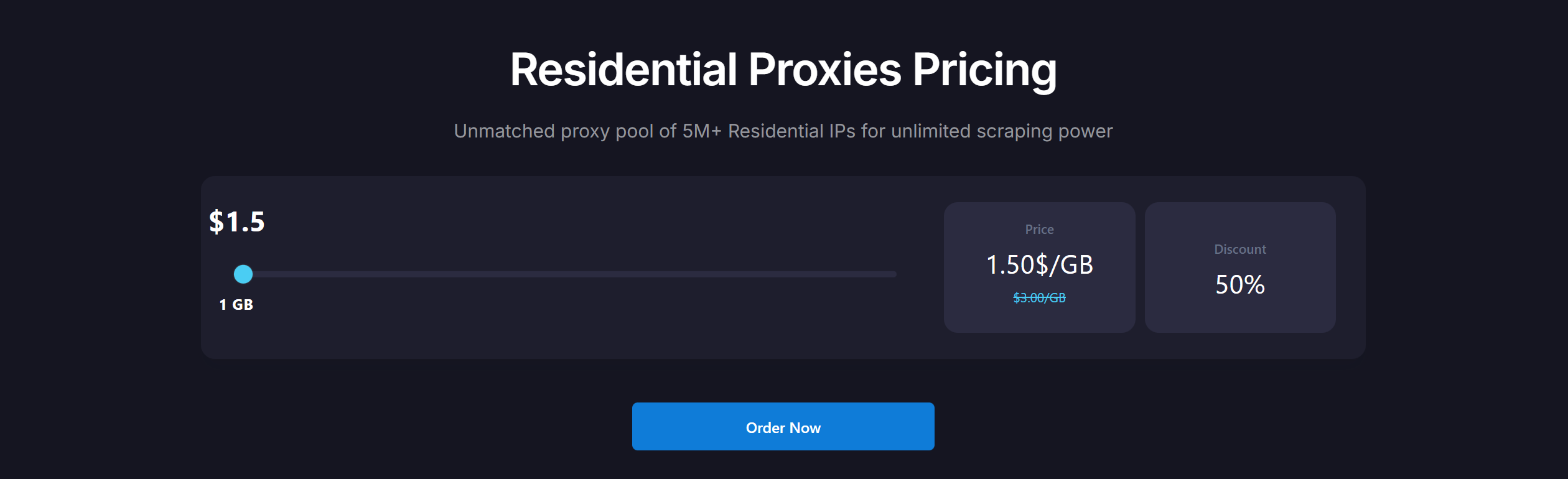This screenshot has width=1568, height=479.
Task: Click the Order Now button
Action: (x=783, y=427)
